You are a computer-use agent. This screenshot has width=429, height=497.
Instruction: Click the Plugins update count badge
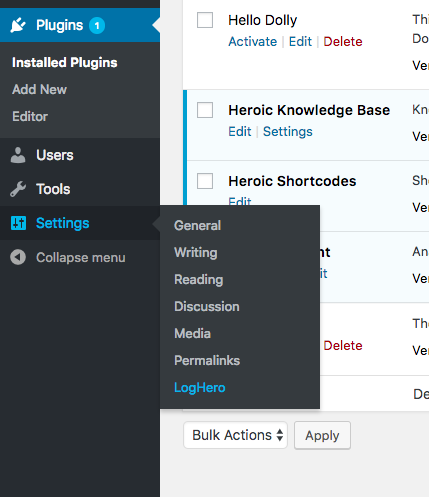97,25
